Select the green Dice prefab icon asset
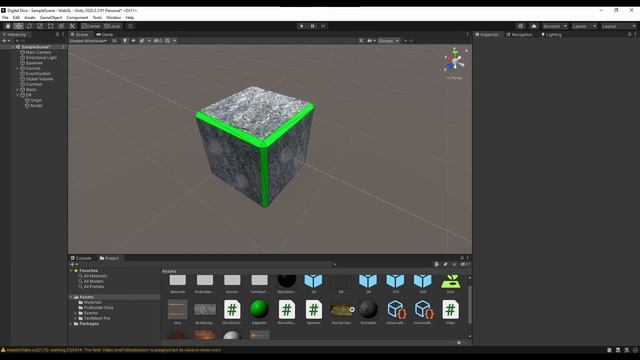640x360 pixels. pyautogui.click(x=450, y=284)
